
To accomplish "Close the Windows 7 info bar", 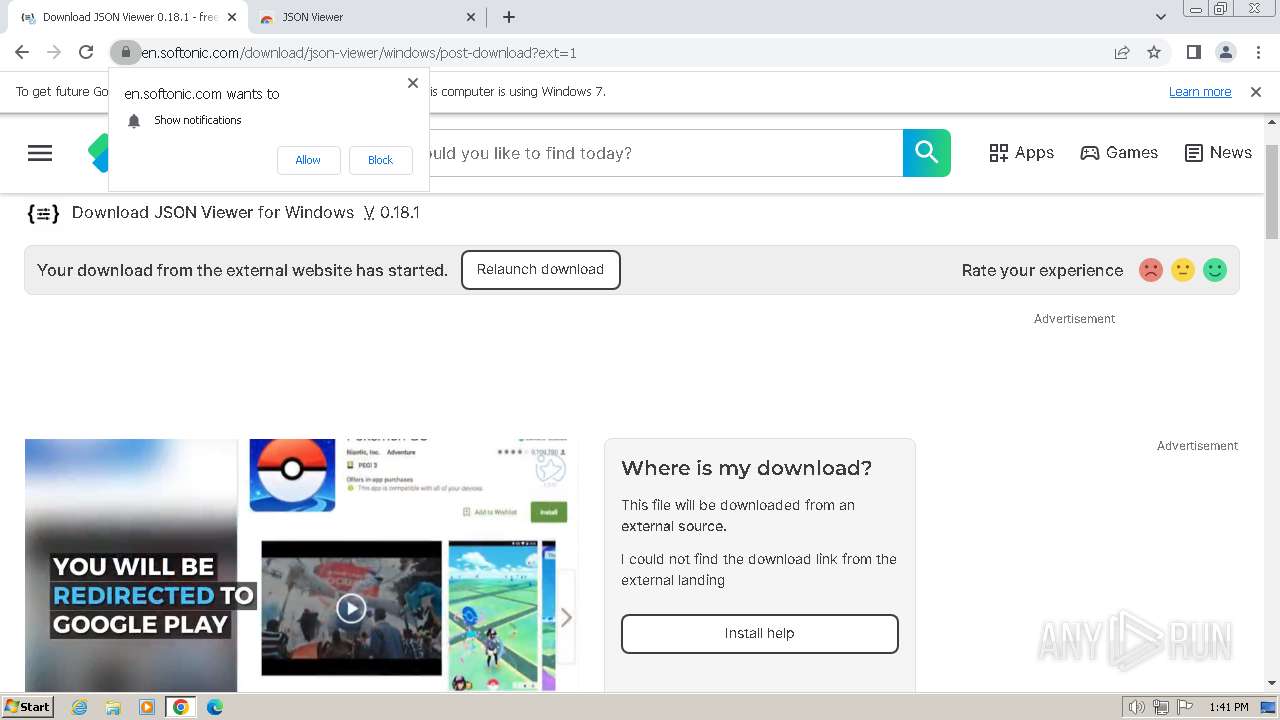I will 1256,91.
